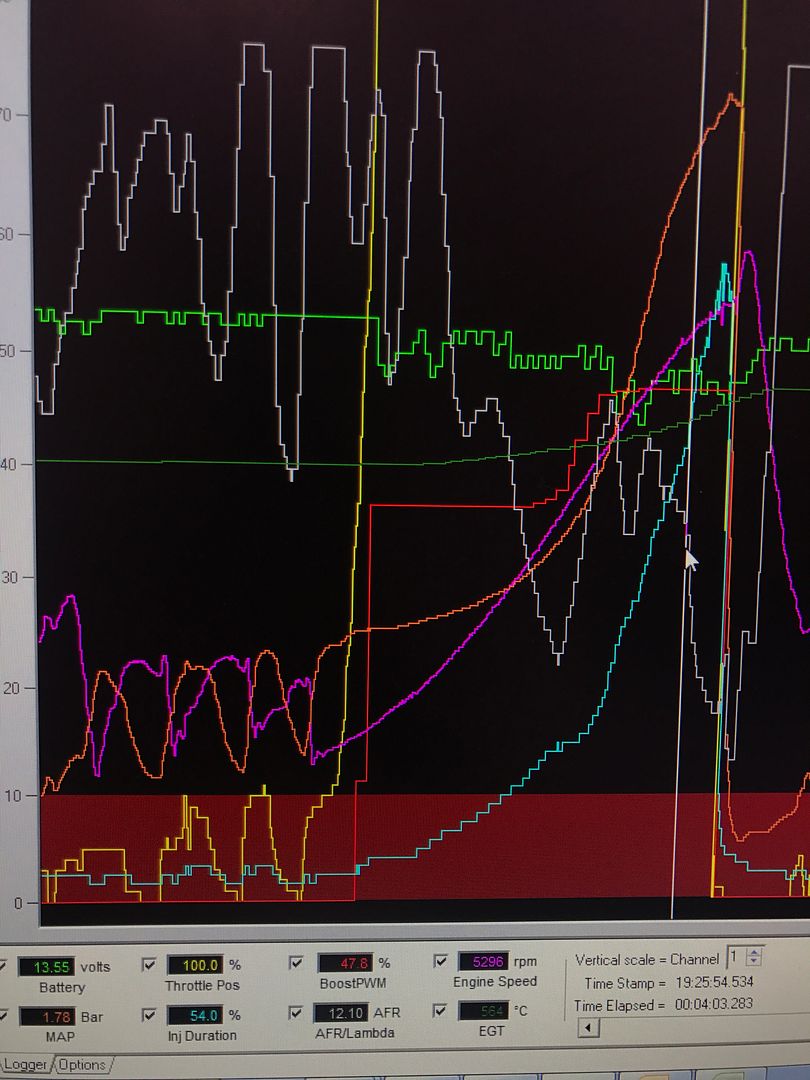Click the Inj Duration readout 54.0

point(195,1015)
